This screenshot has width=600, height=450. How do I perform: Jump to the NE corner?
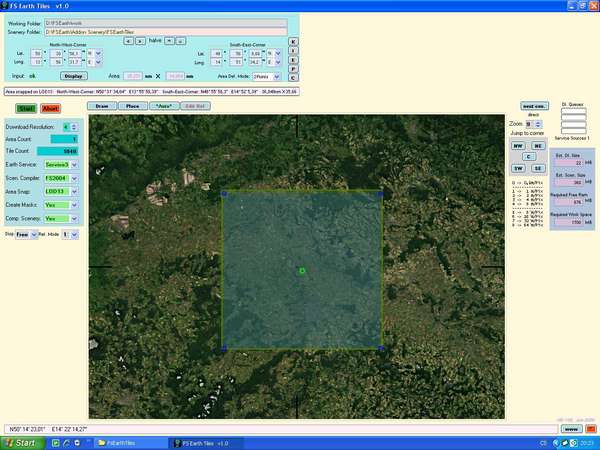[x=538, y=145]
